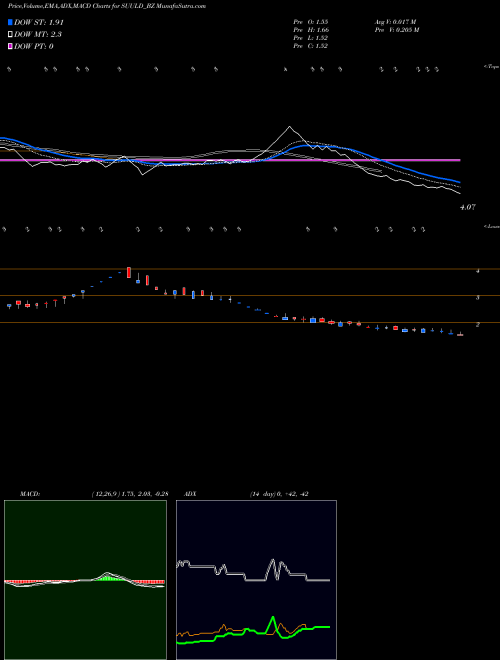Screen dimensions: 500x660
Task: Click the white DOW MT legend swatch
Action: pos(10,35)
